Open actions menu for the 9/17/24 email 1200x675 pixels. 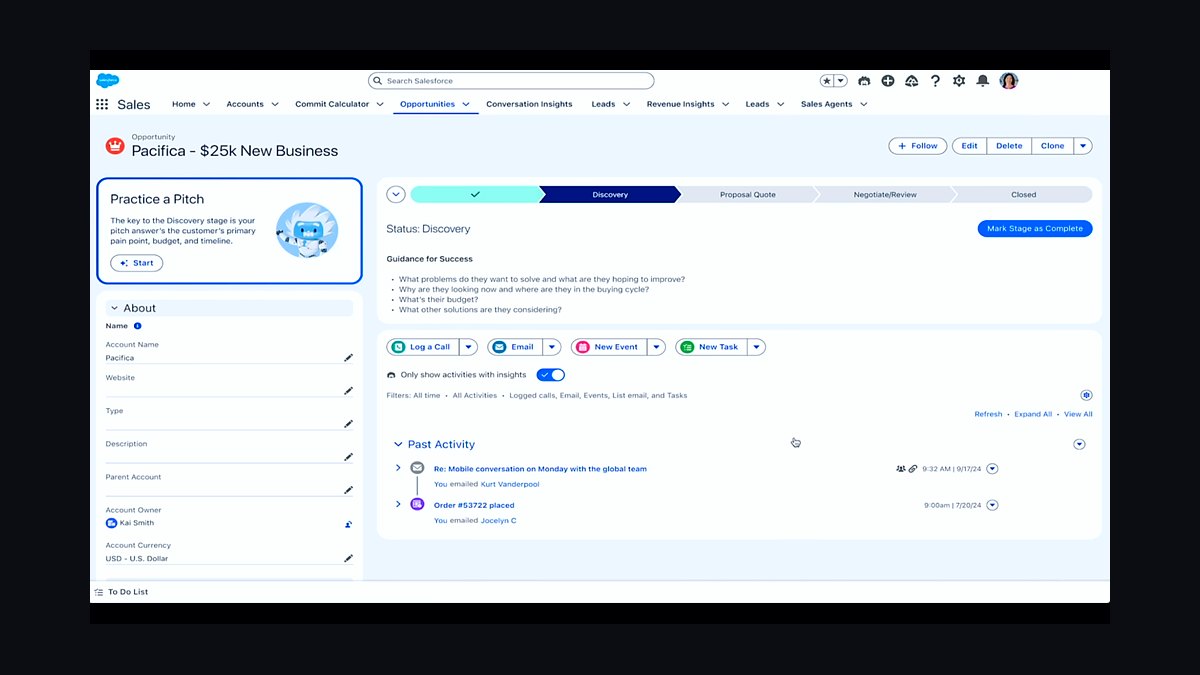(992, 468)
